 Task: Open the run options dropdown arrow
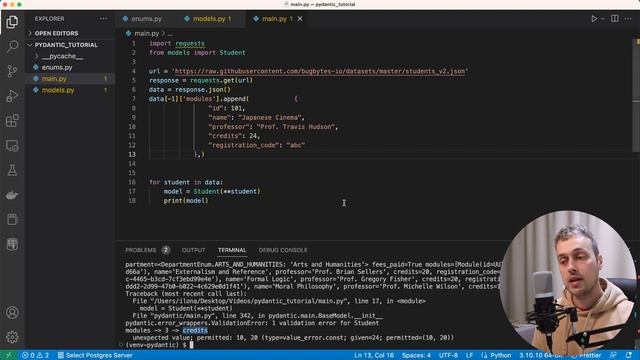coord(602,19)
